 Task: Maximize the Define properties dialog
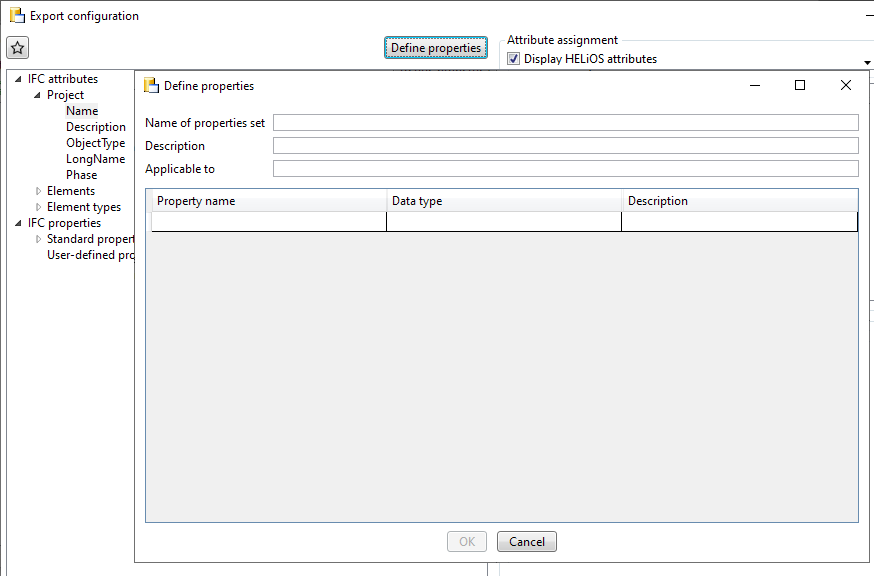[800, 85]
